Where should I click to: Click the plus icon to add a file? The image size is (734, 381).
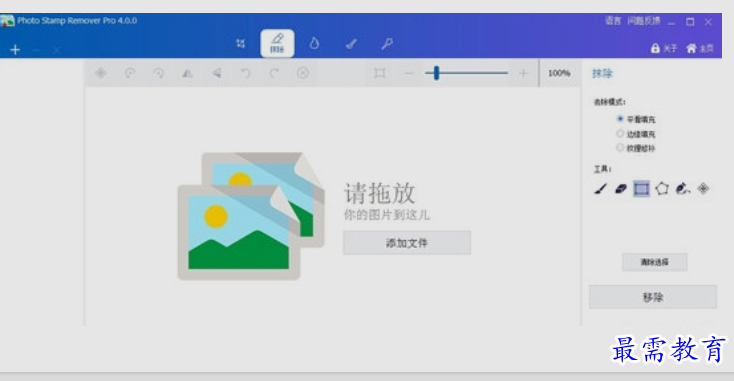(15, 50)
